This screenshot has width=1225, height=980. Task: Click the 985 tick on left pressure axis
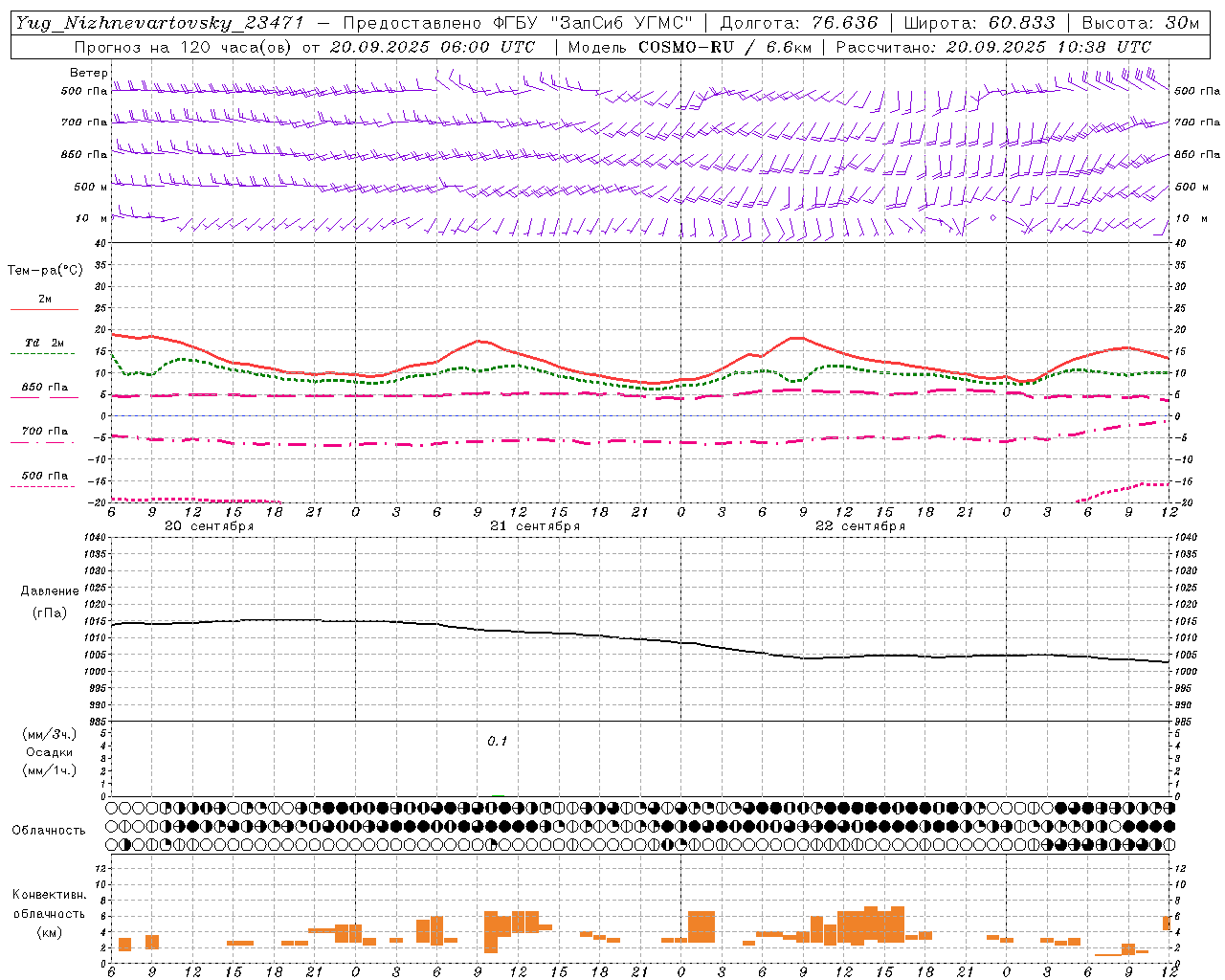(100, 722)
